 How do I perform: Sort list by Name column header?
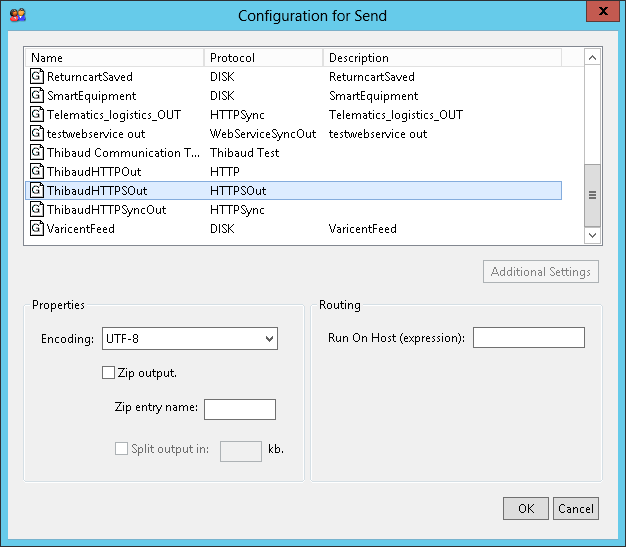[115, 58]
